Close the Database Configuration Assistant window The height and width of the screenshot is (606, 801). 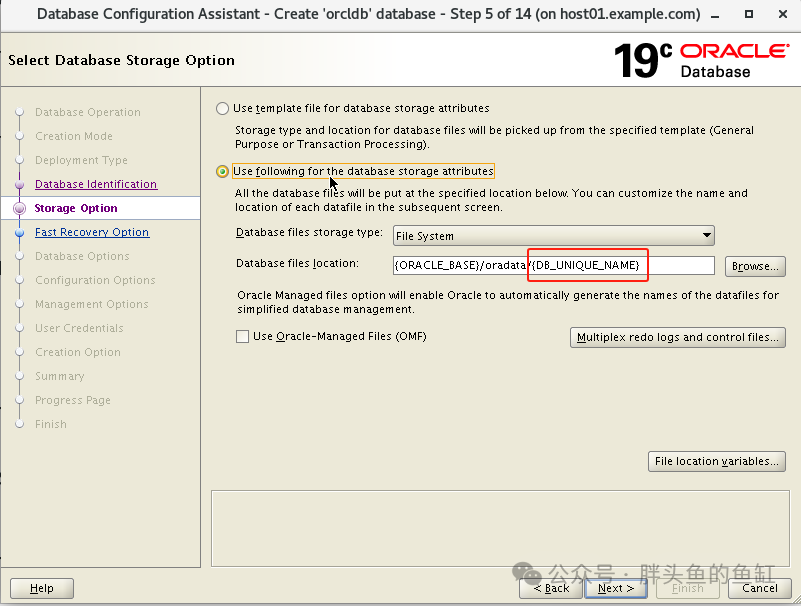tap(783, 14)
